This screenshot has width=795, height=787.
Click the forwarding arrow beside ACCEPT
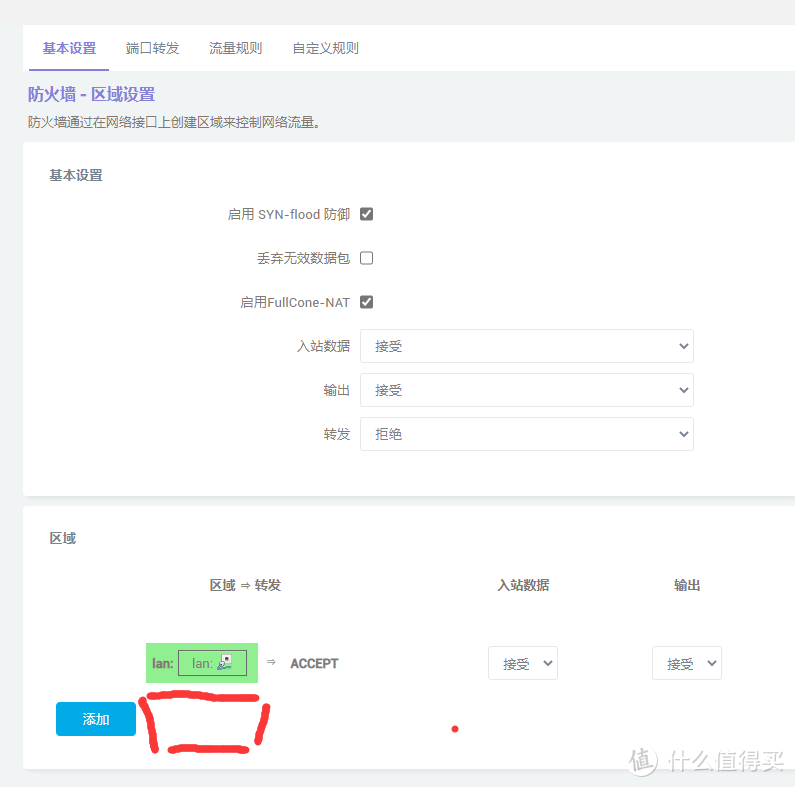pyautogui.click(x=271, y=662)
